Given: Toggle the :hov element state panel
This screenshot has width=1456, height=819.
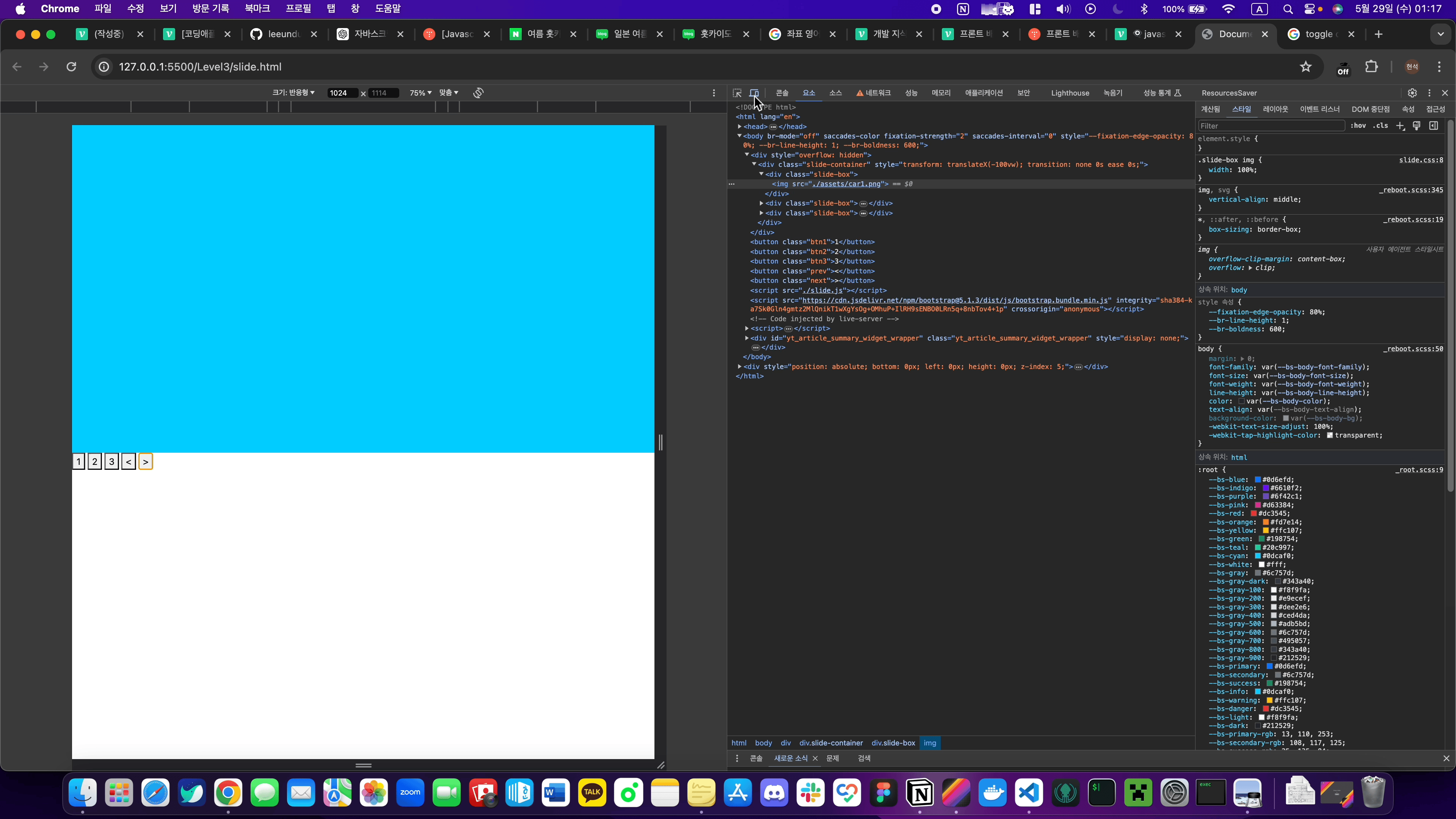Looking at the screenshot, I should [x=1358, y=126].
